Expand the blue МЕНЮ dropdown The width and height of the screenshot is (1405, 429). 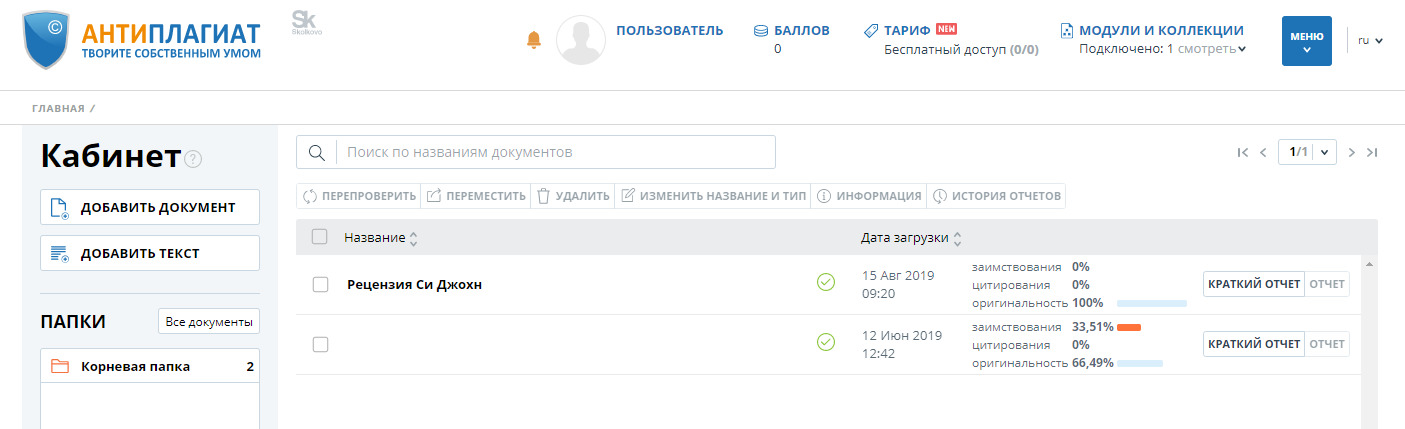point(1306,41)
